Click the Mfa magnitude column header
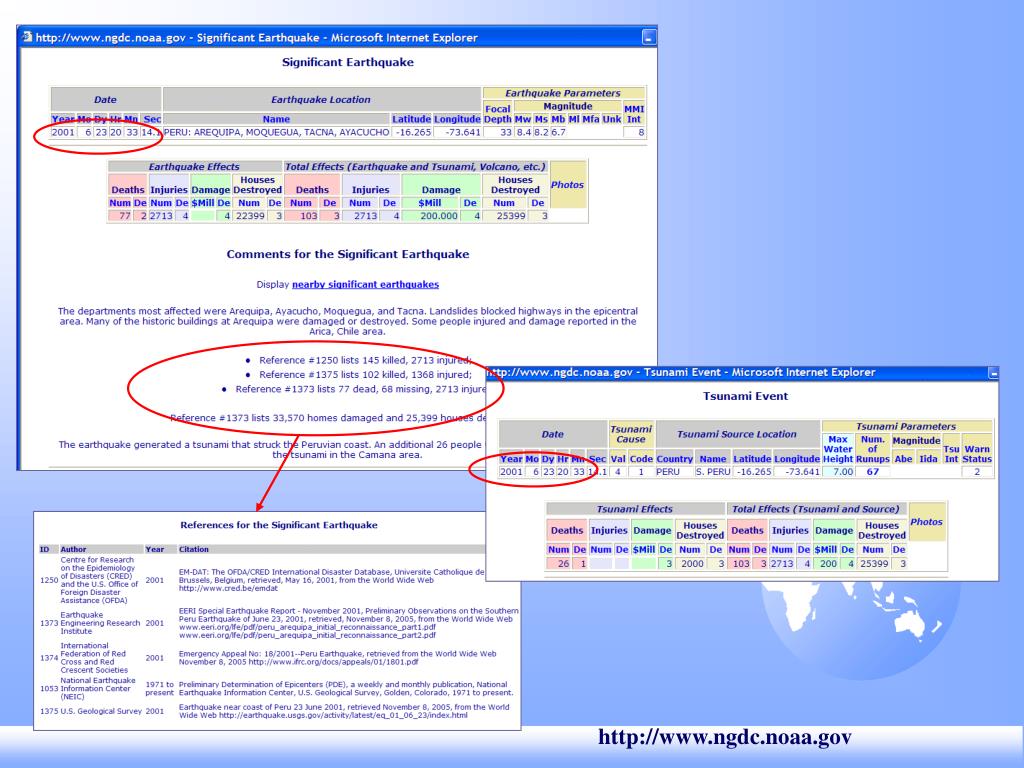Image resolution: width=1024 pixels, height=768 pixels. click(x=590, y=119)
